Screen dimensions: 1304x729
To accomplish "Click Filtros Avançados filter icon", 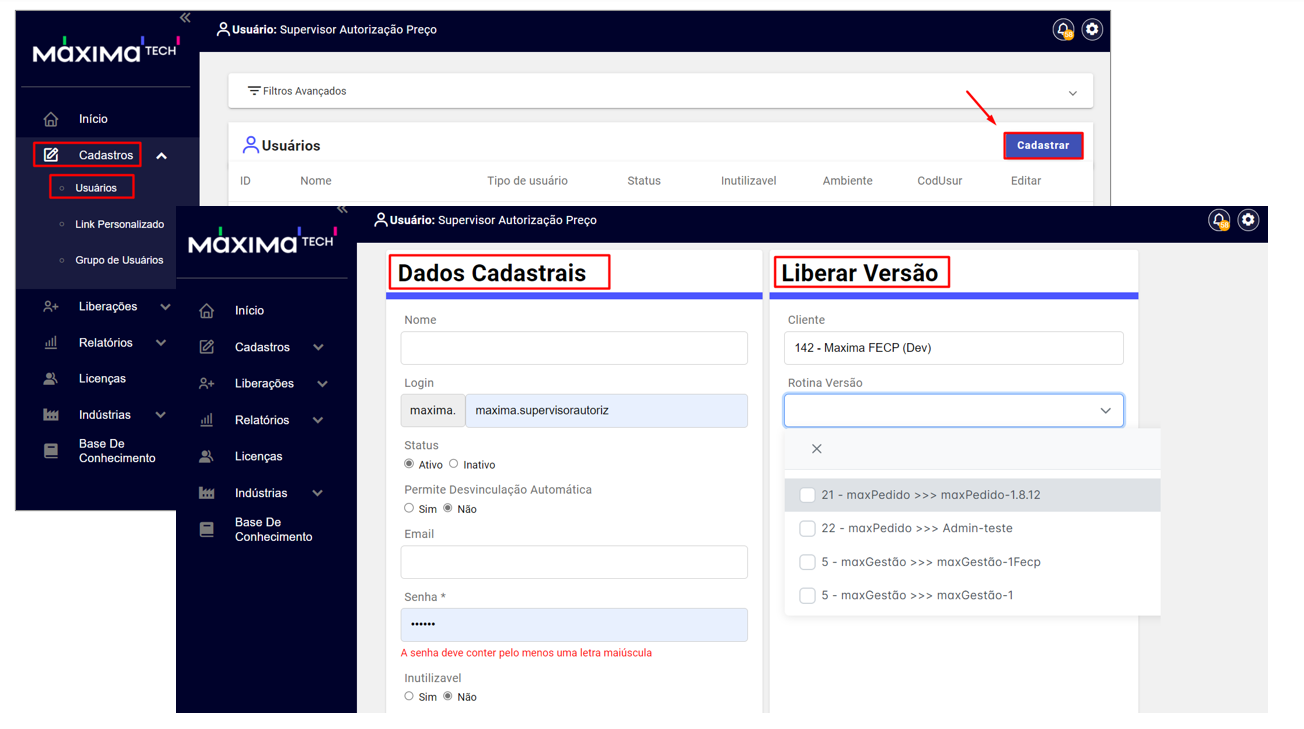I will (x=254, y=91).
